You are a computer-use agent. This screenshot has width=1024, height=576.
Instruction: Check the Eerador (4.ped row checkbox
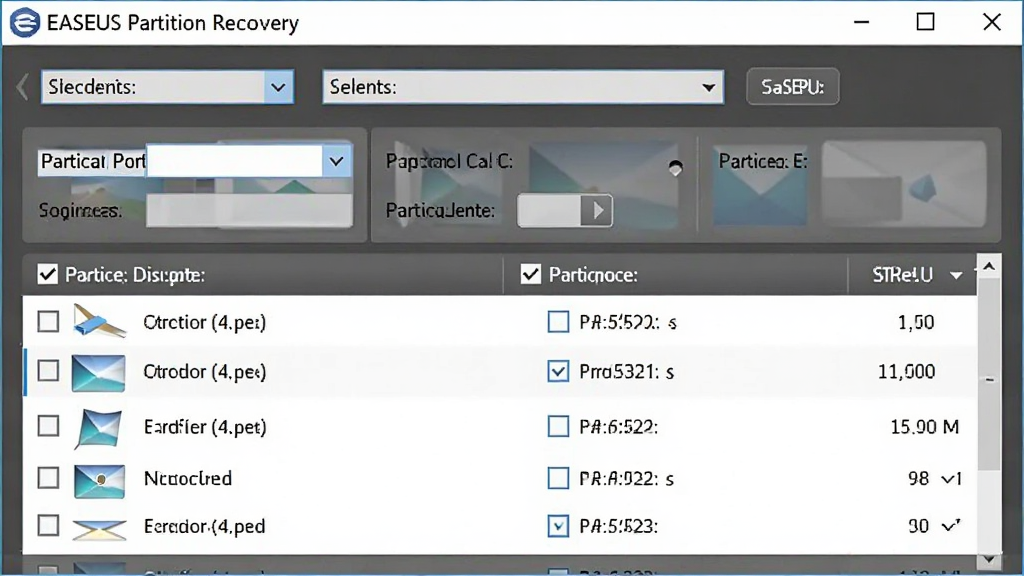(48, 525)
